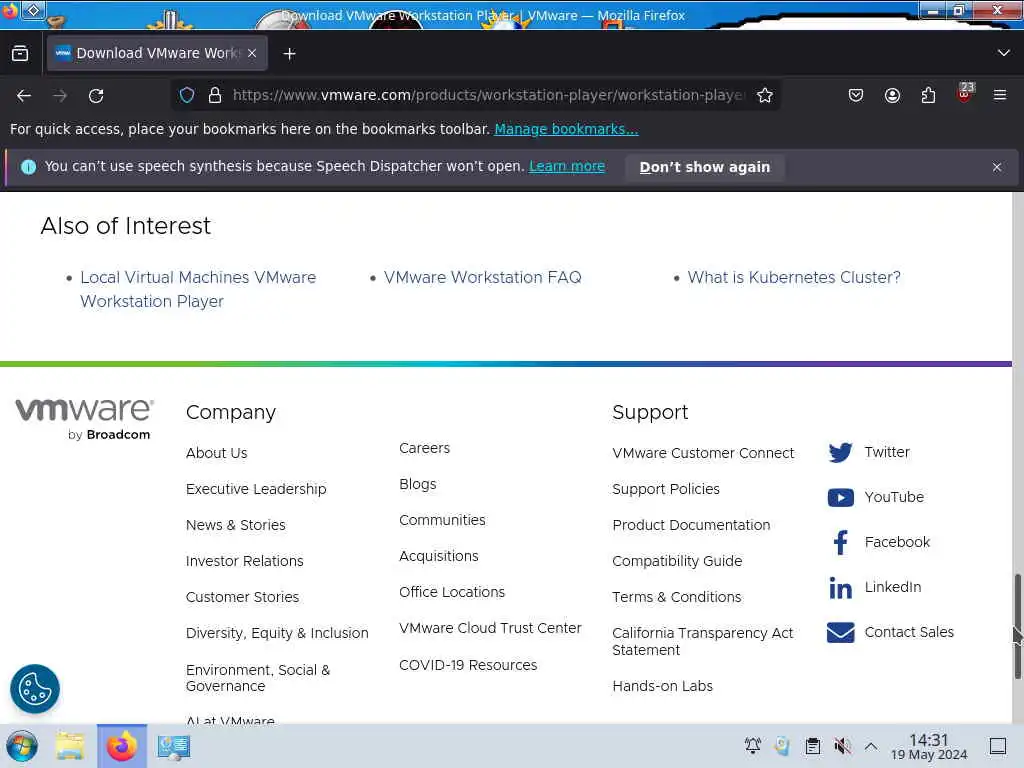
Task: Open Investor Relations link
Action: pyautogui.click(x=245, y=561)
